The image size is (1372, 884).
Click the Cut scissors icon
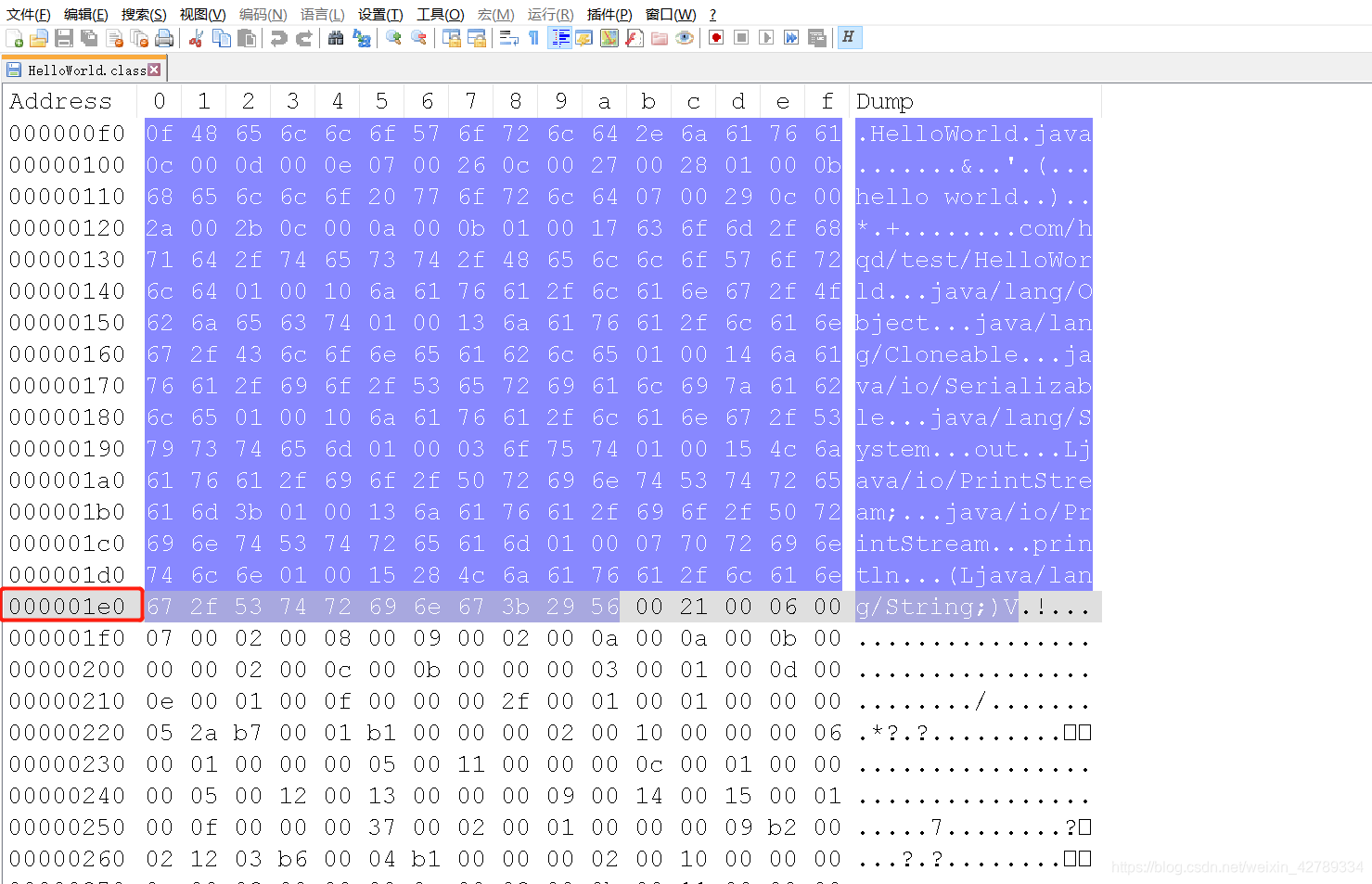(x=196, y=38)
